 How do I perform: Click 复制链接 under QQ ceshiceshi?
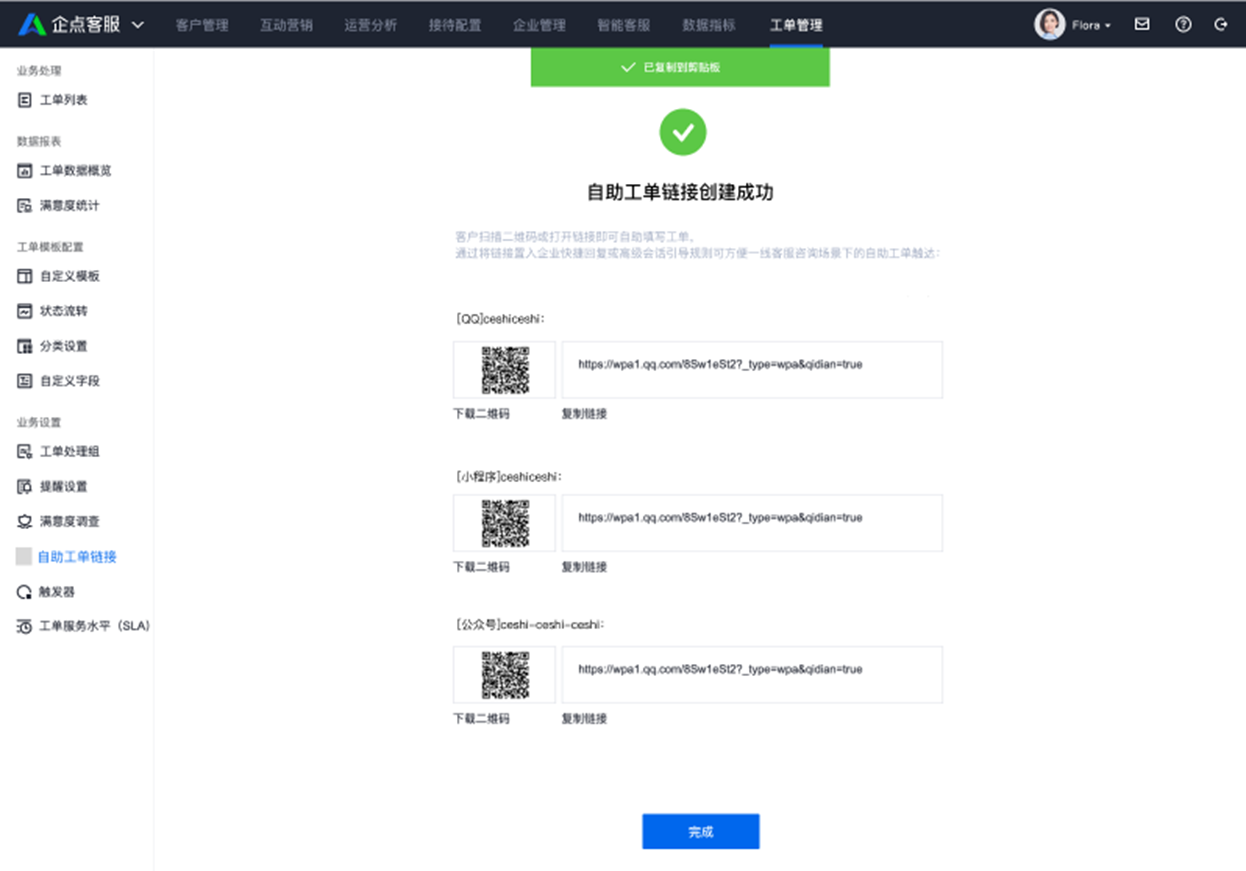[584, 414]
